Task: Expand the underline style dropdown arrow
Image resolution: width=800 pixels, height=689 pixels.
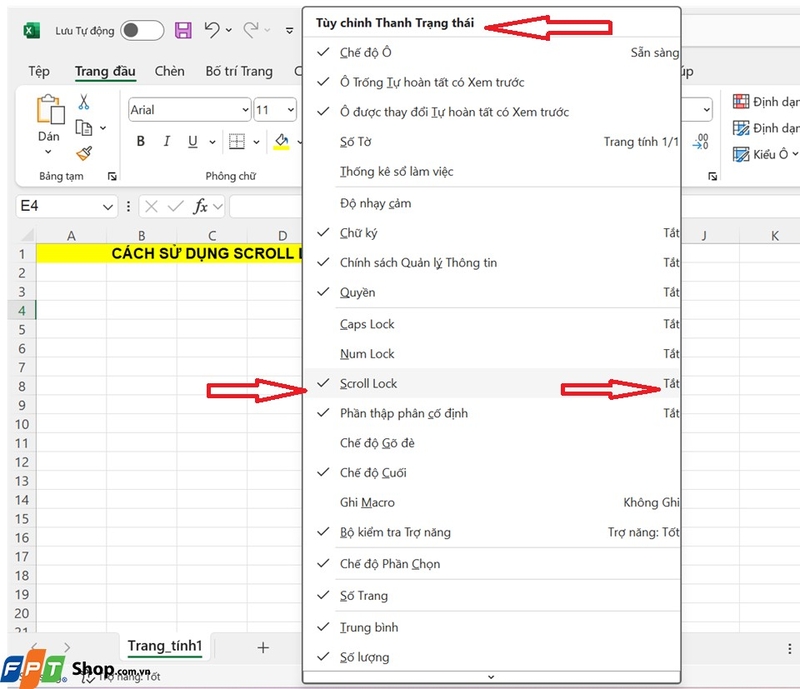Action: pos(212,142)
